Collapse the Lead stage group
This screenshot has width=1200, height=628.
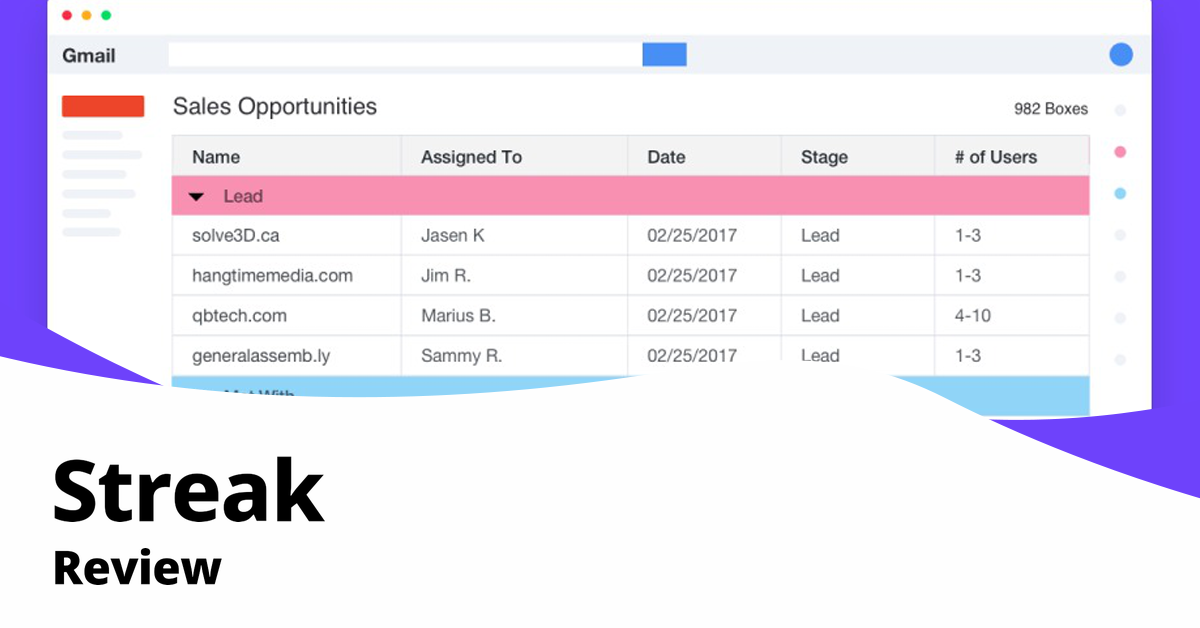pos(197,197)
